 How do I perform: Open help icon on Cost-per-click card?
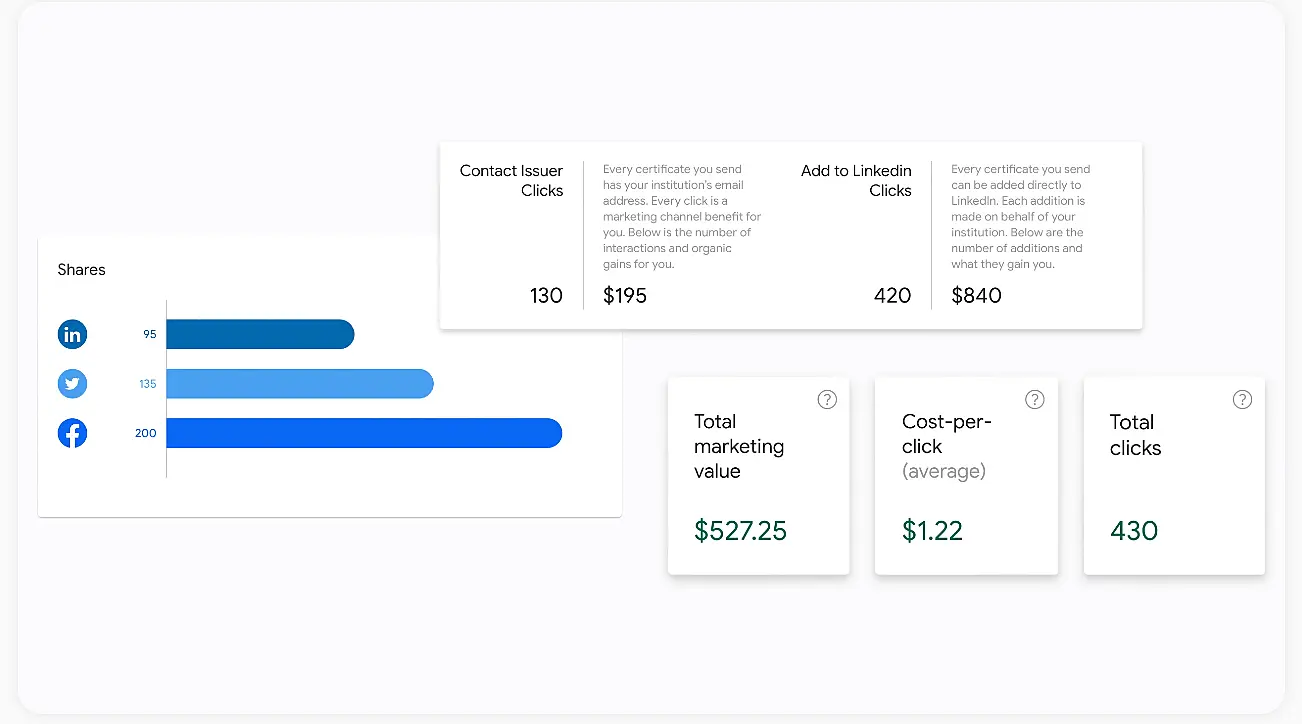click(x=1035, y=399)
